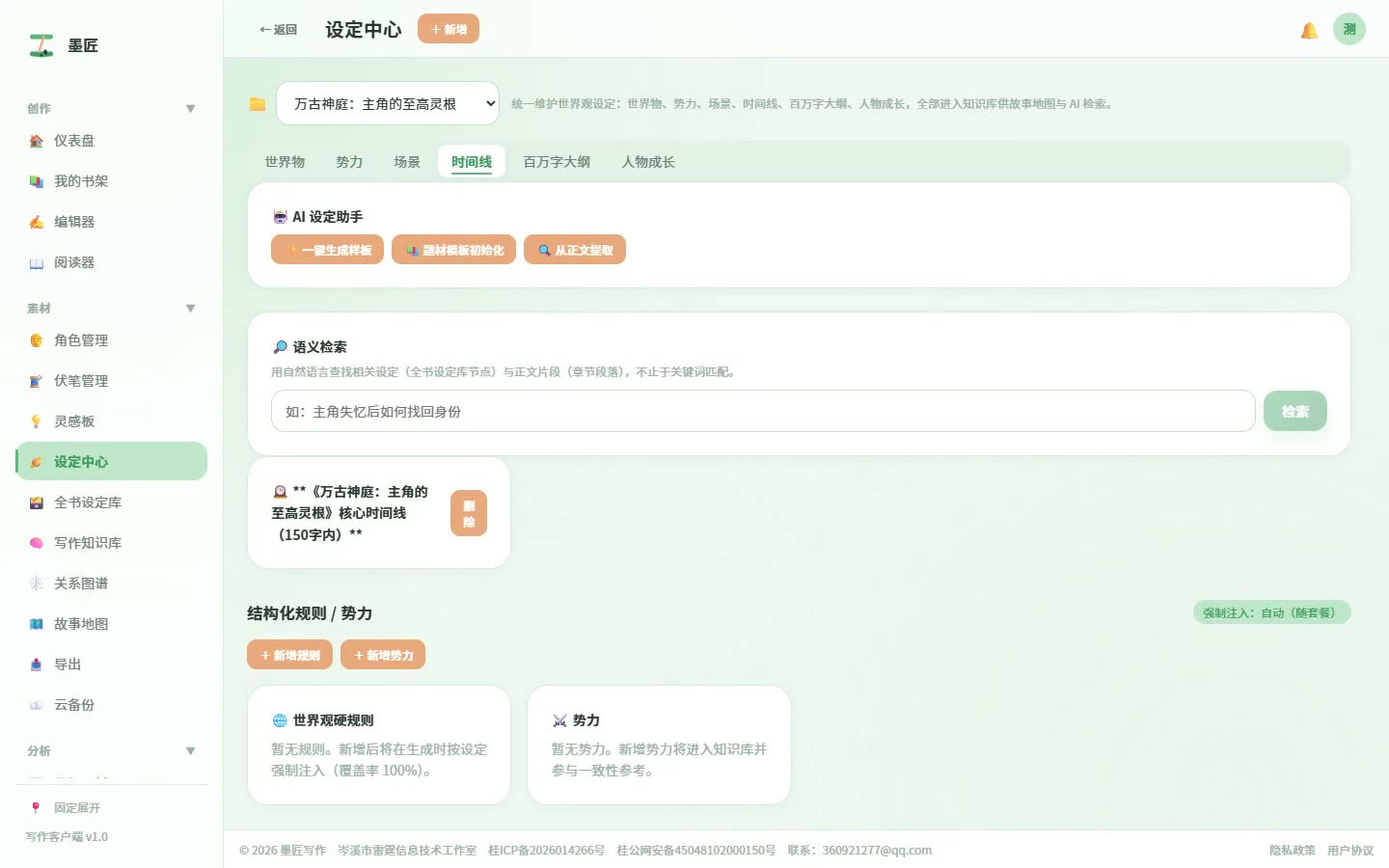The height and width of the screenshot is (868, 1389).
Task: Delete the 核心时间线 card
Action: 469,513
